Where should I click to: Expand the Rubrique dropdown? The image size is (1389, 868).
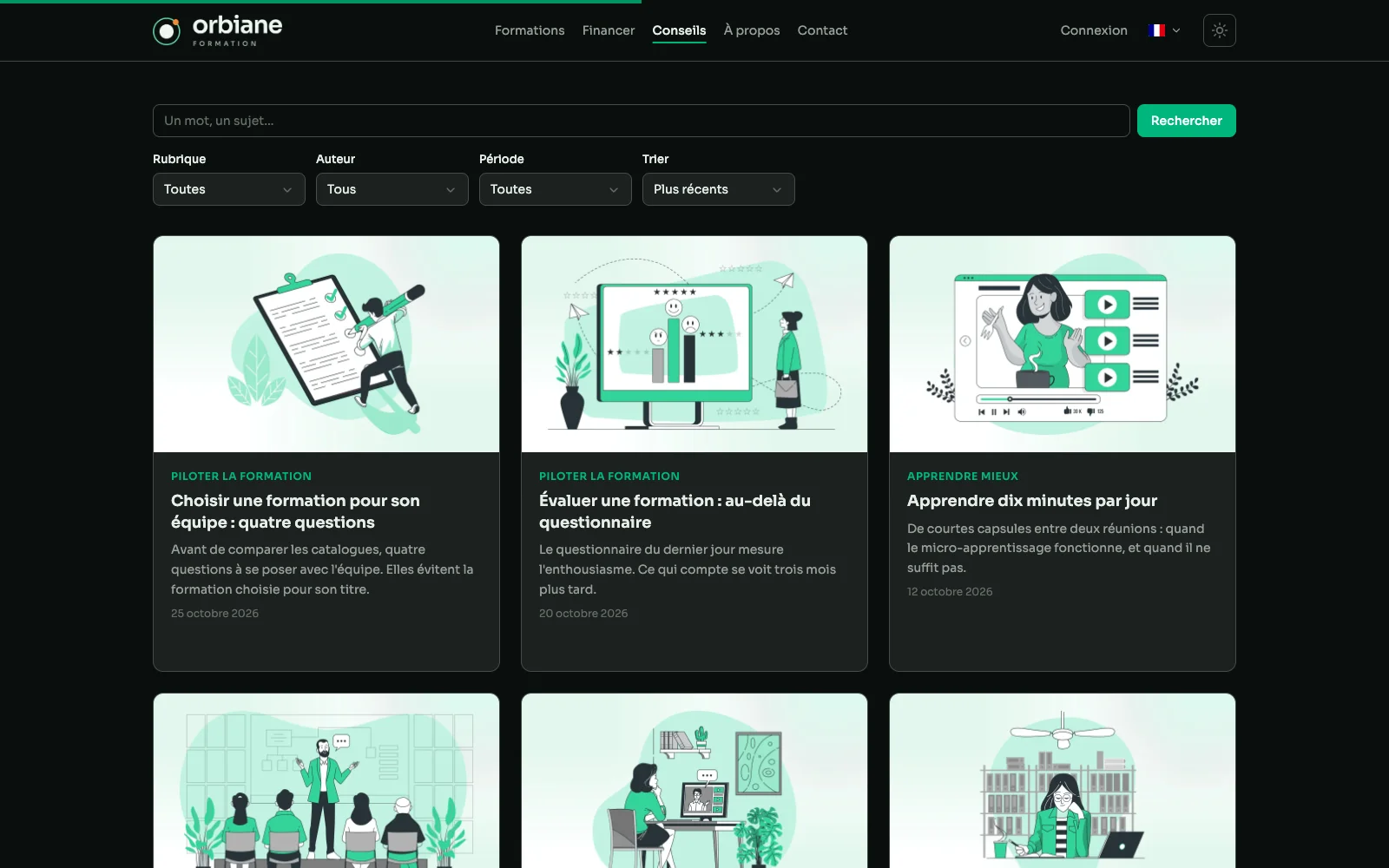click(x=229, y=189)
